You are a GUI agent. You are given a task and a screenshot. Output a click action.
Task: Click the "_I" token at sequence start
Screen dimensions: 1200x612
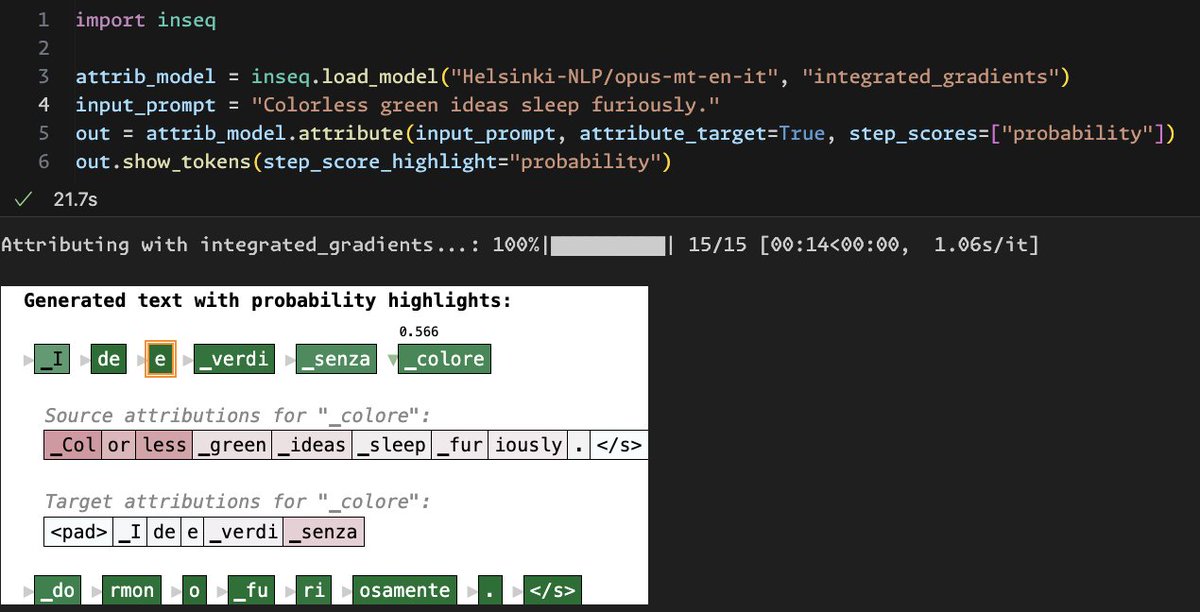pos(51,358)
